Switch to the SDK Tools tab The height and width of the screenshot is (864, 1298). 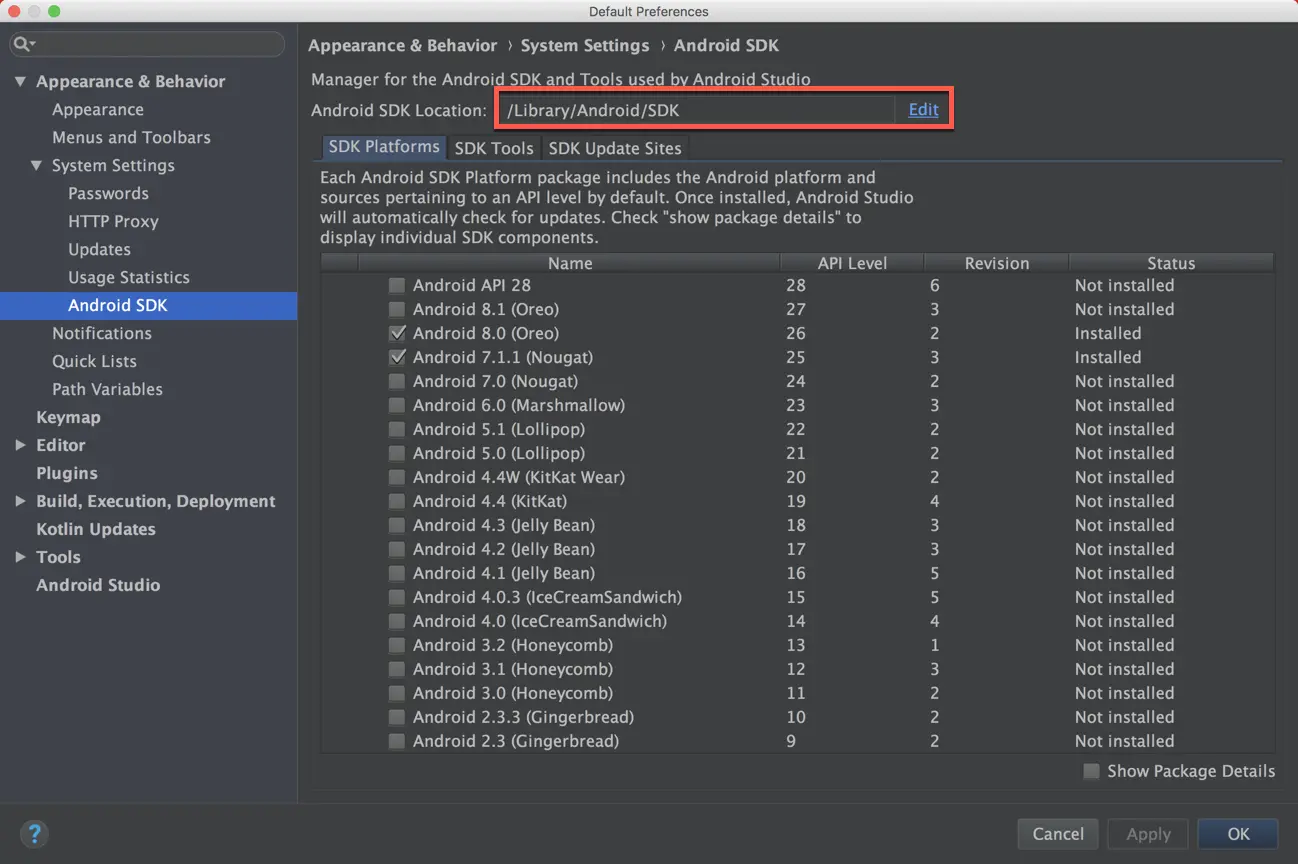[494, 148]
